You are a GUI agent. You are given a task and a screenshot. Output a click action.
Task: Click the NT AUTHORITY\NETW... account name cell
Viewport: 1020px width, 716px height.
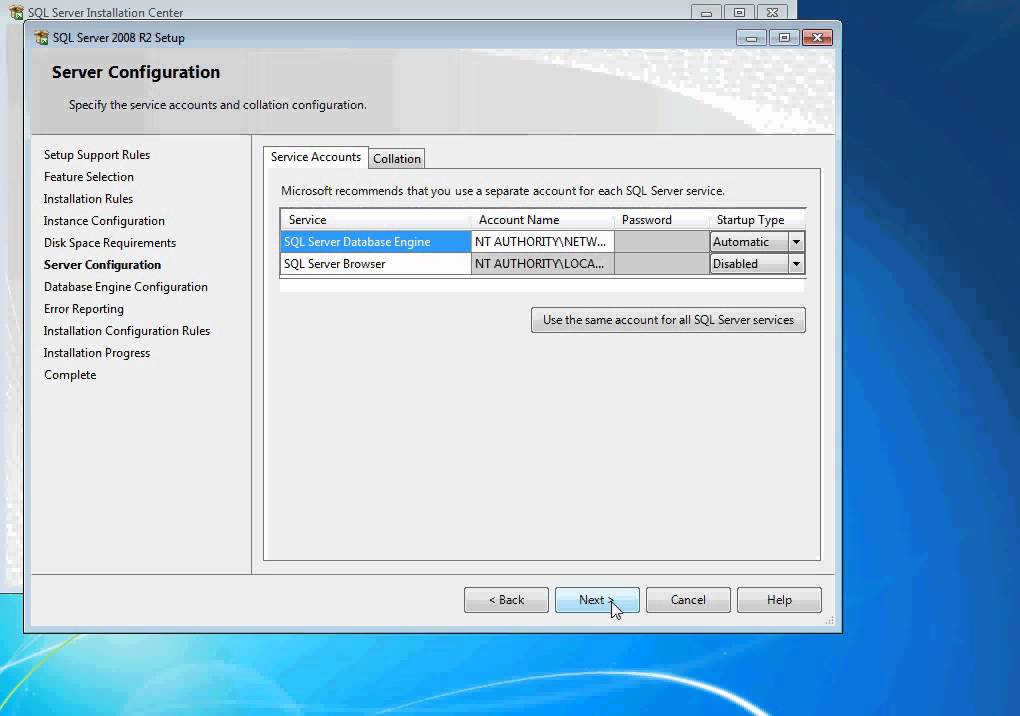(x=543, y=242)
